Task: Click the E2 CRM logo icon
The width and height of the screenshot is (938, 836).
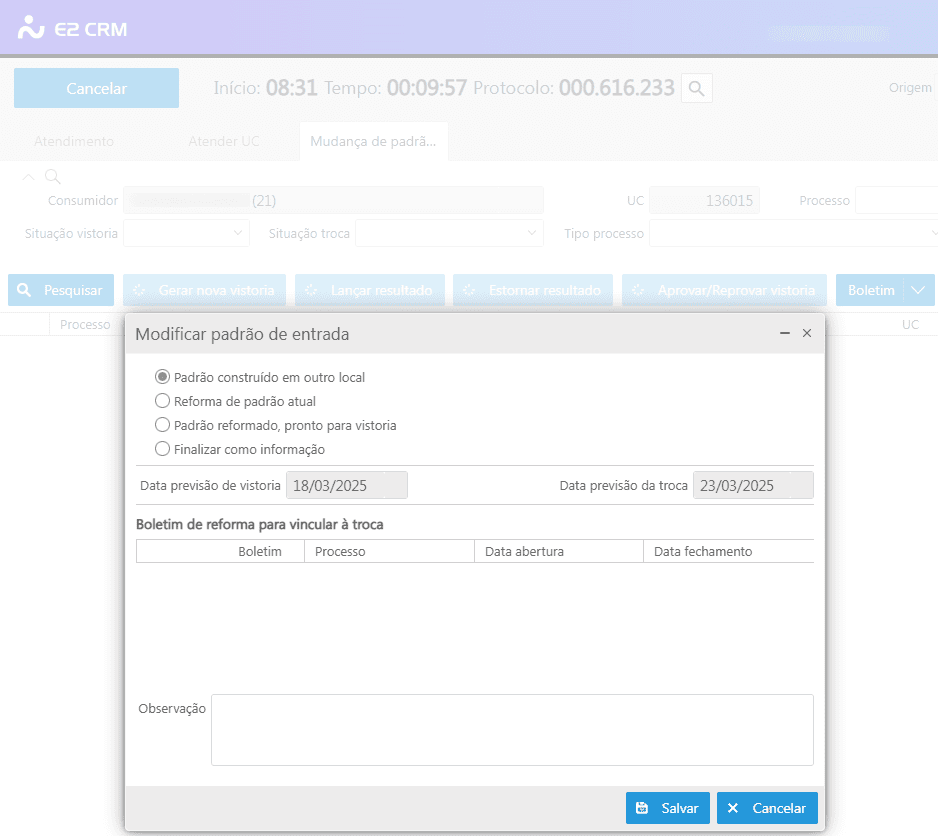Action: [31, 28]
